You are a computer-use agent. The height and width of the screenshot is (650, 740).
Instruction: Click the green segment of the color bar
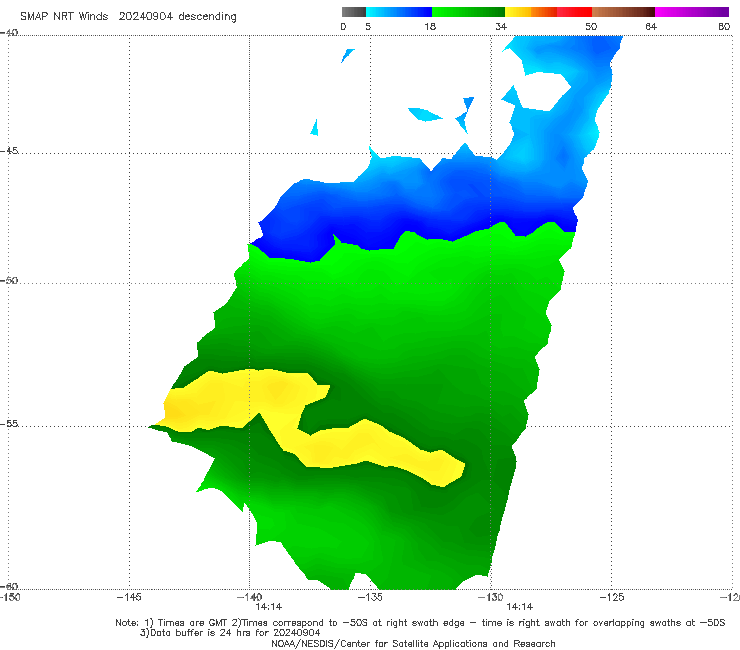(468, 12)
